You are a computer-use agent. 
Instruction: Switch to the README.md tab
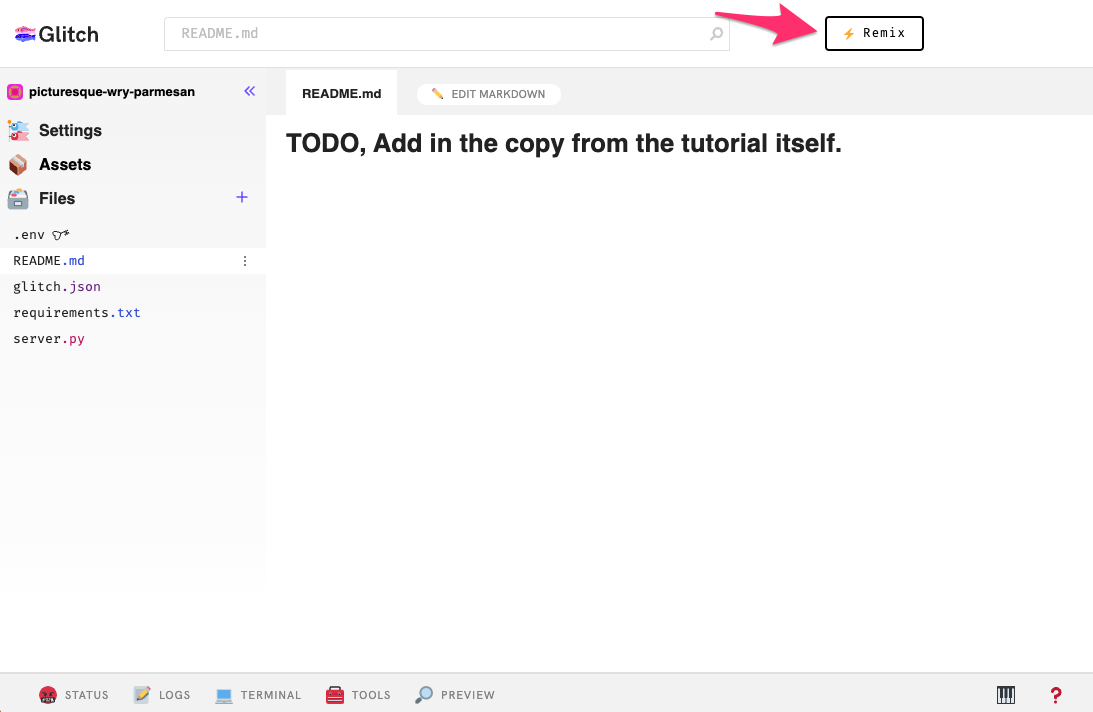342,93
